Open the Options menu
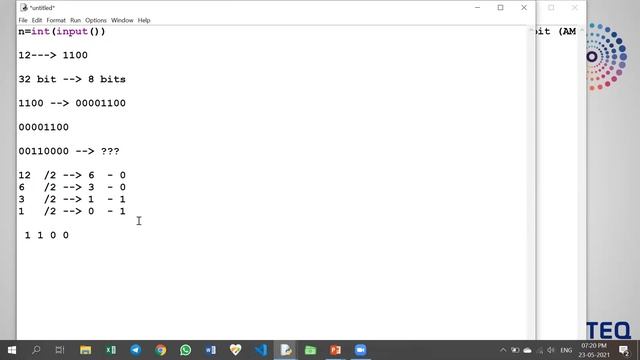This screenshot has height=360, width=640. click(96, 20)
